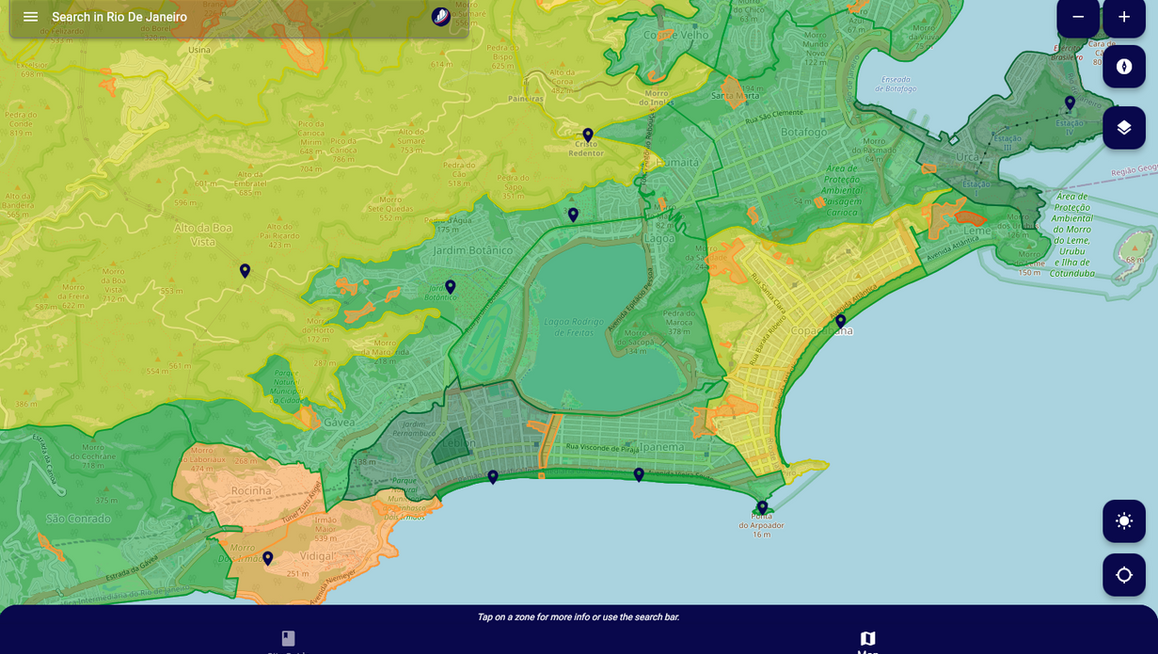Open the map layers button
Viewport: 1158px width, 654px height.
(x=1124, y=128)
